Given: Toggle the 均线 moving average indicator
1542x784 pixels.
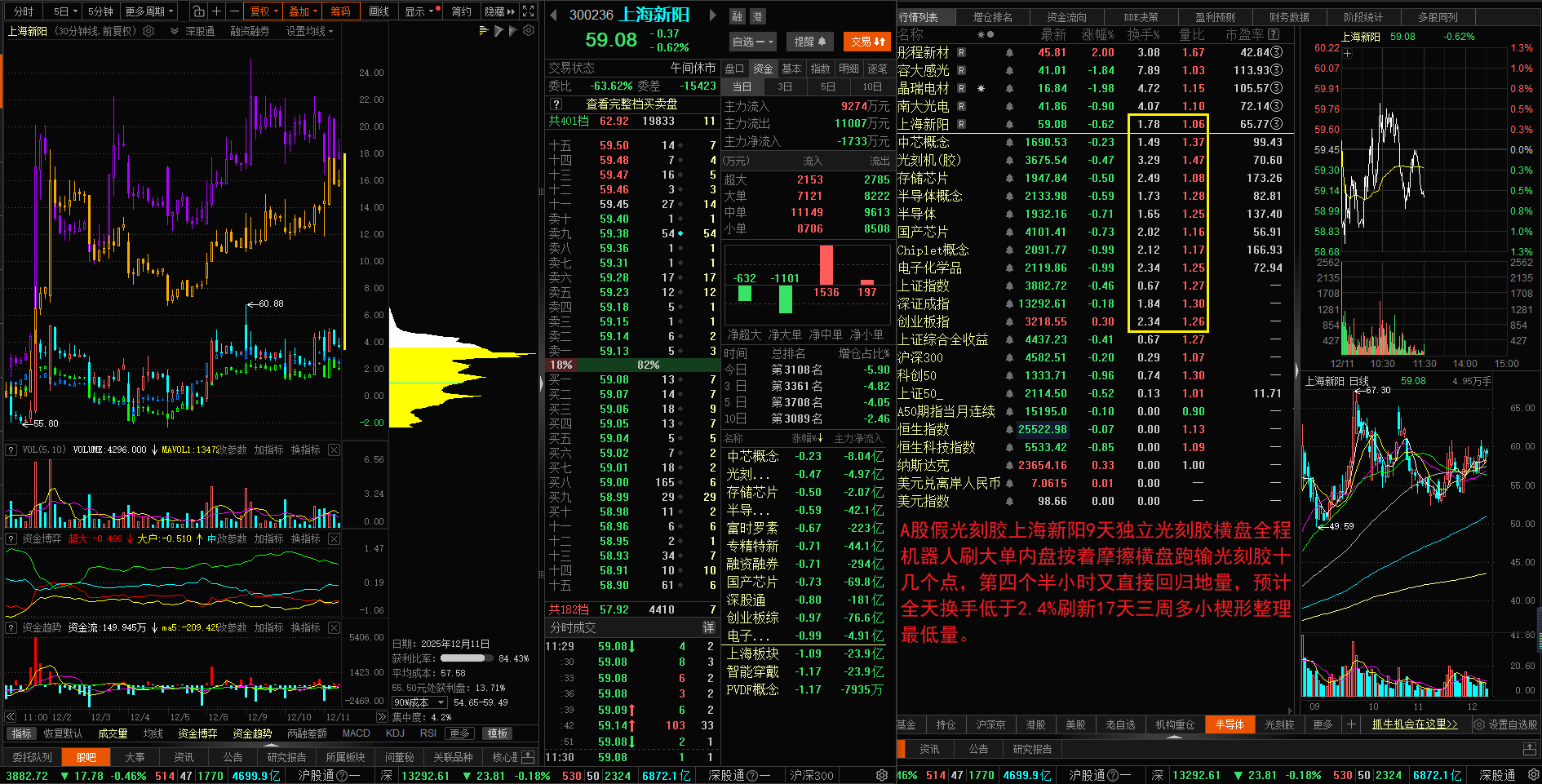Looking at the screenshot, I should pyautogui.click(x=153, y=733).
